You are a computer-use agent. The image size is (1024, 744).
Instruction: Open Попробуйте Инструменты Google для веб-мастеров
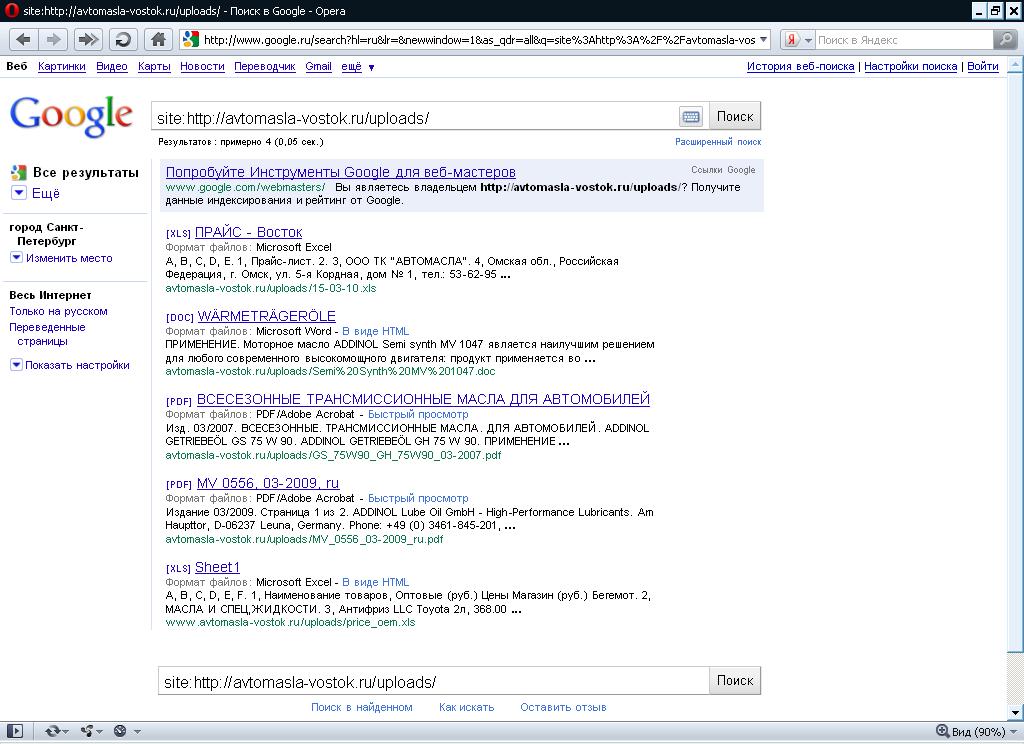340,172
